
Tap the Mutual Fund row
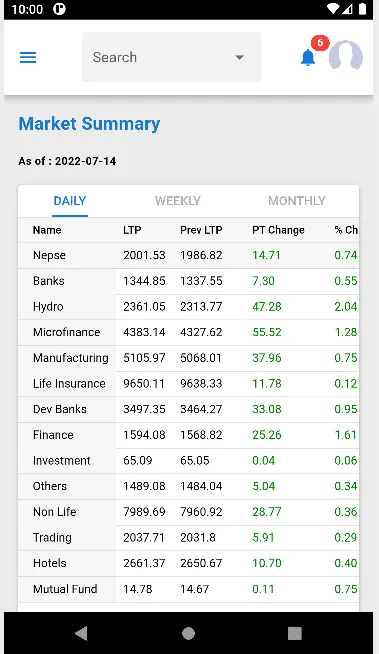tap(188, 589)
